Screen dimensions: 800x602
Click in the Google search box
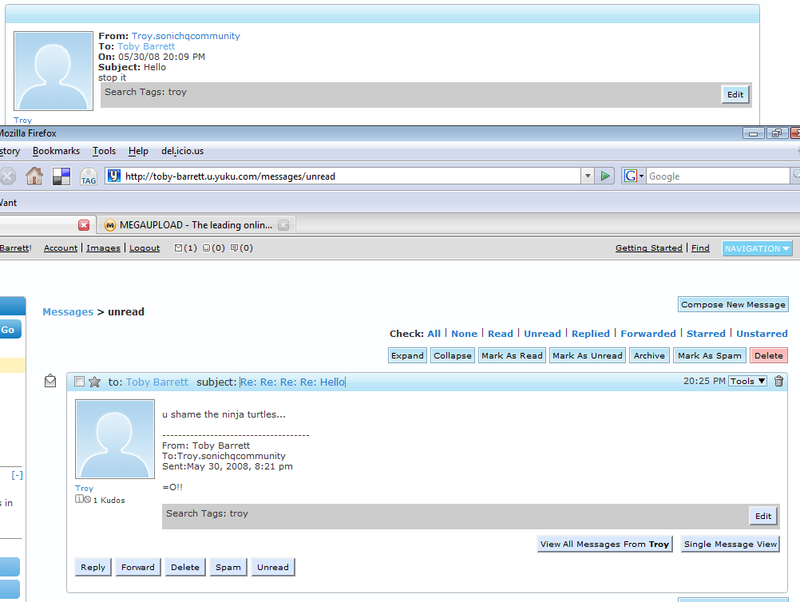coord(715,176)
